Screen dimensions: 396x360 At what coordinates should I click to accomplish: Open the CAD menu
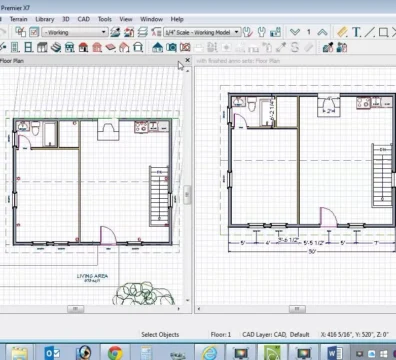tap(84, 19)
